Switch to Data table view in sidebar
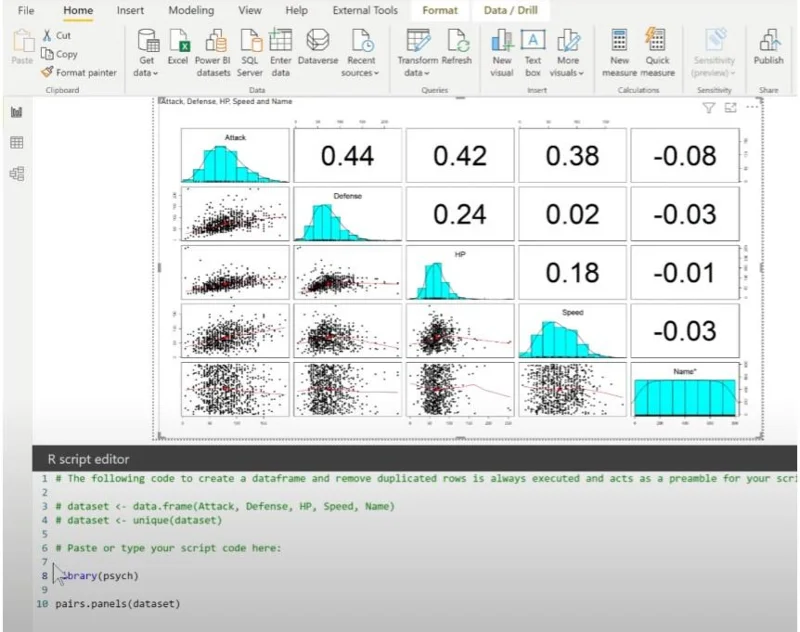This screenshot has height=632, width=800. (17, 142)
